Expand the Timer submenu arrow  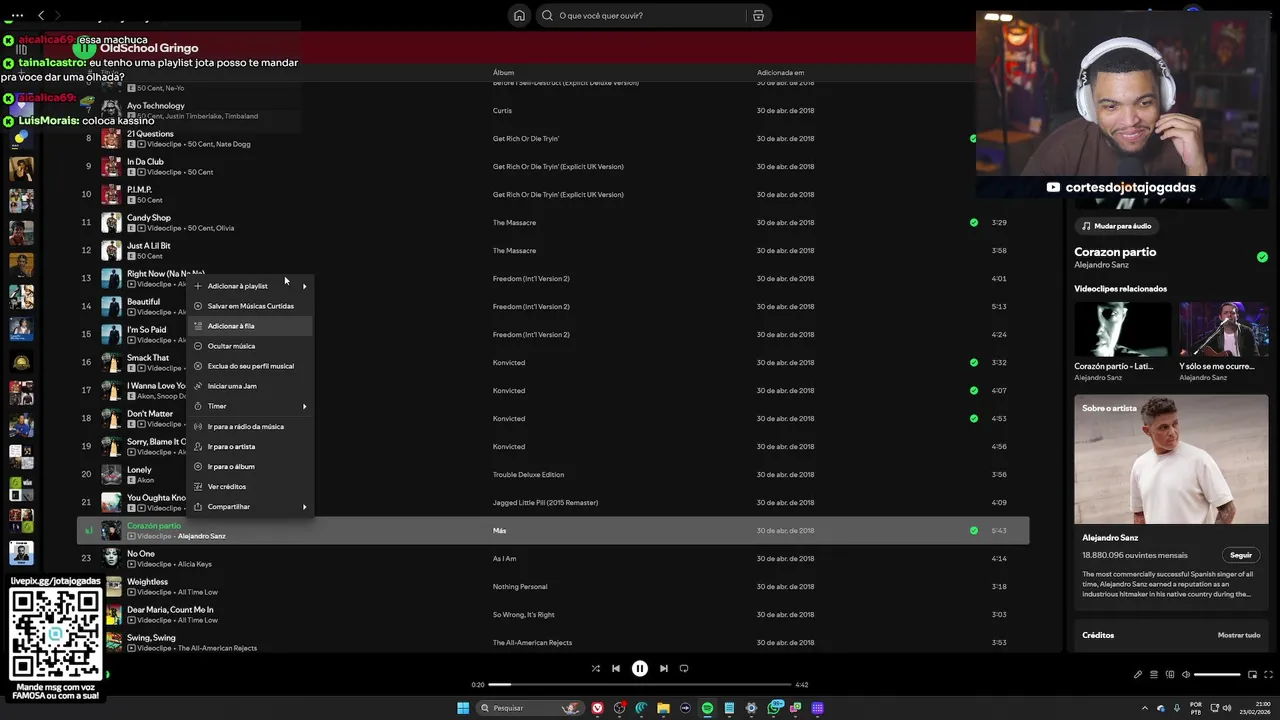[x=304, y=406]
